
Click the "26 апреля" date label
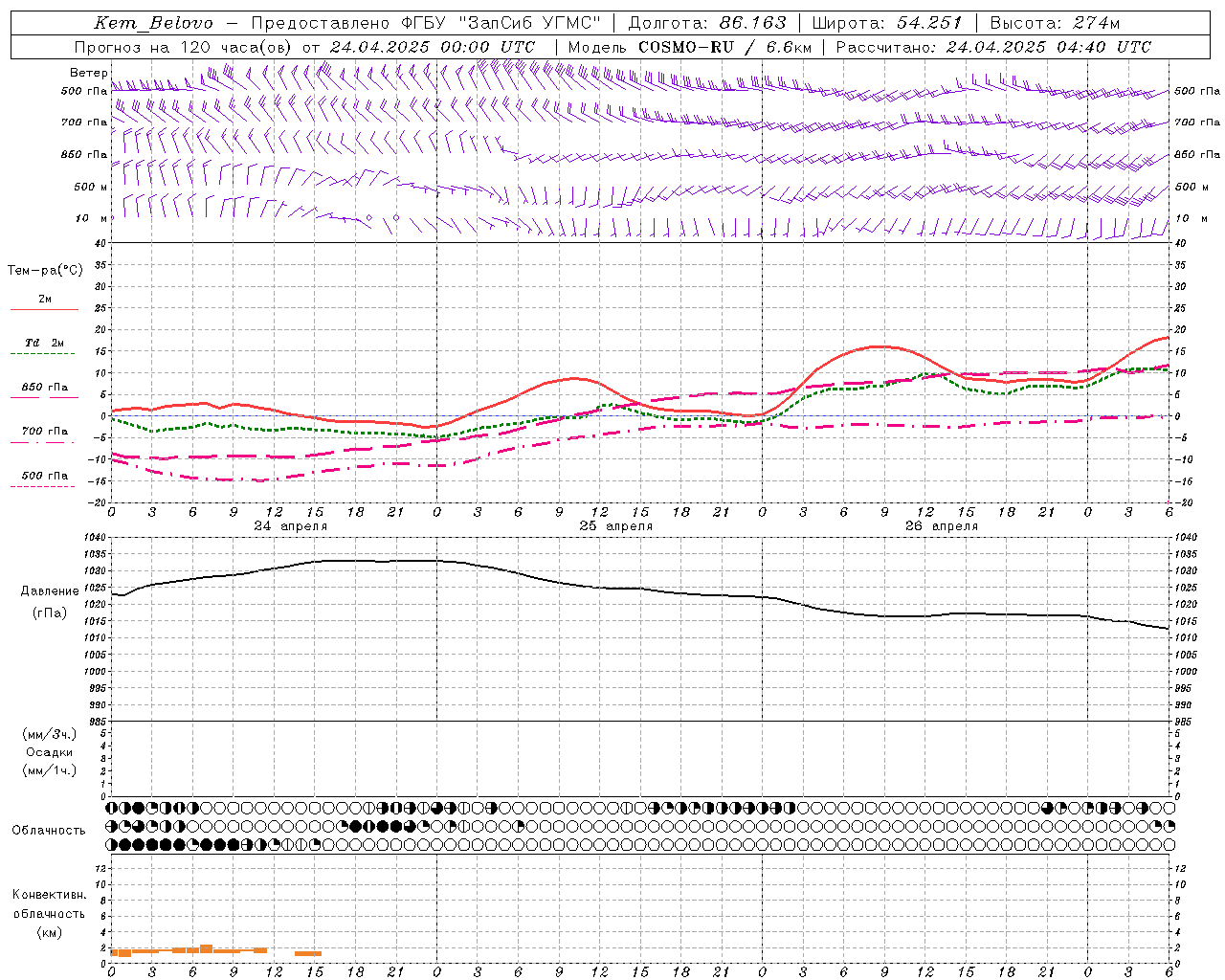point(941,526)
